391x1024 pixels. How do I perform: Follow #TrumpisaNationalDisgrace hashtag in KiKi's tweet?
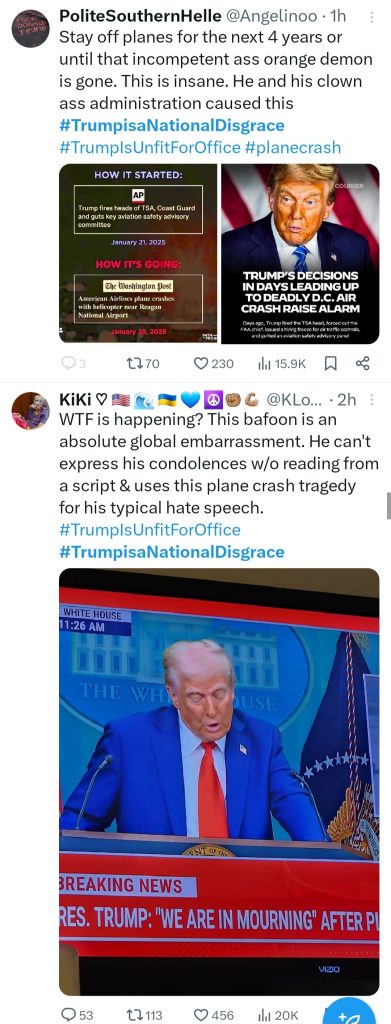pos(172,552)
